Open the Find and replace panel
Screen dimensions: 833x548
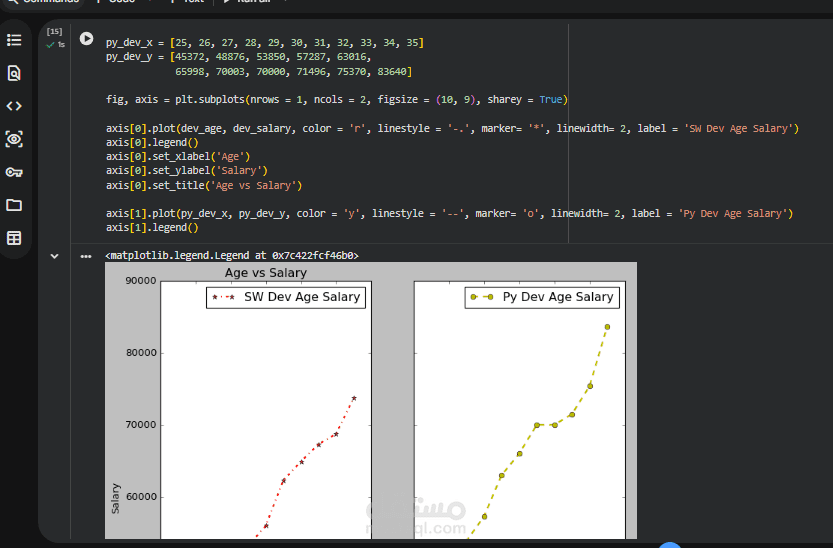(14, 73)
